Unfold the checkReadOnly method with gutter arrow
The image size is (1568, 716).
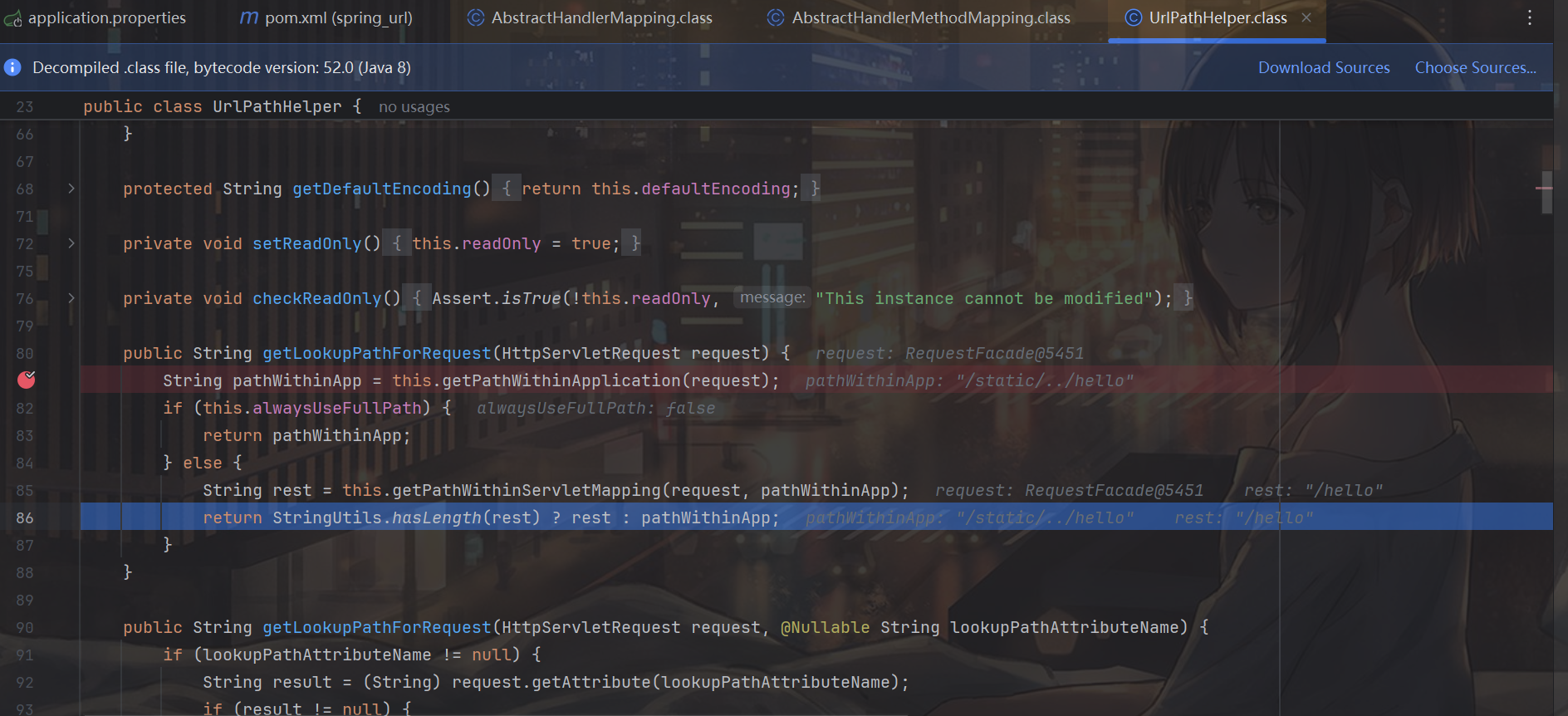(71, 298)
